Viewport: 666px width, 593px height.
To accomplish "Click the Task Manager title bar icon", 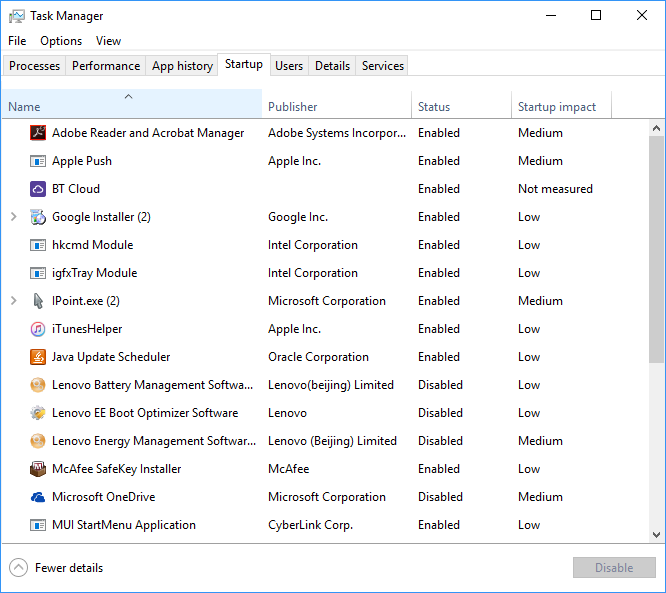I will (x=17, y=17).
